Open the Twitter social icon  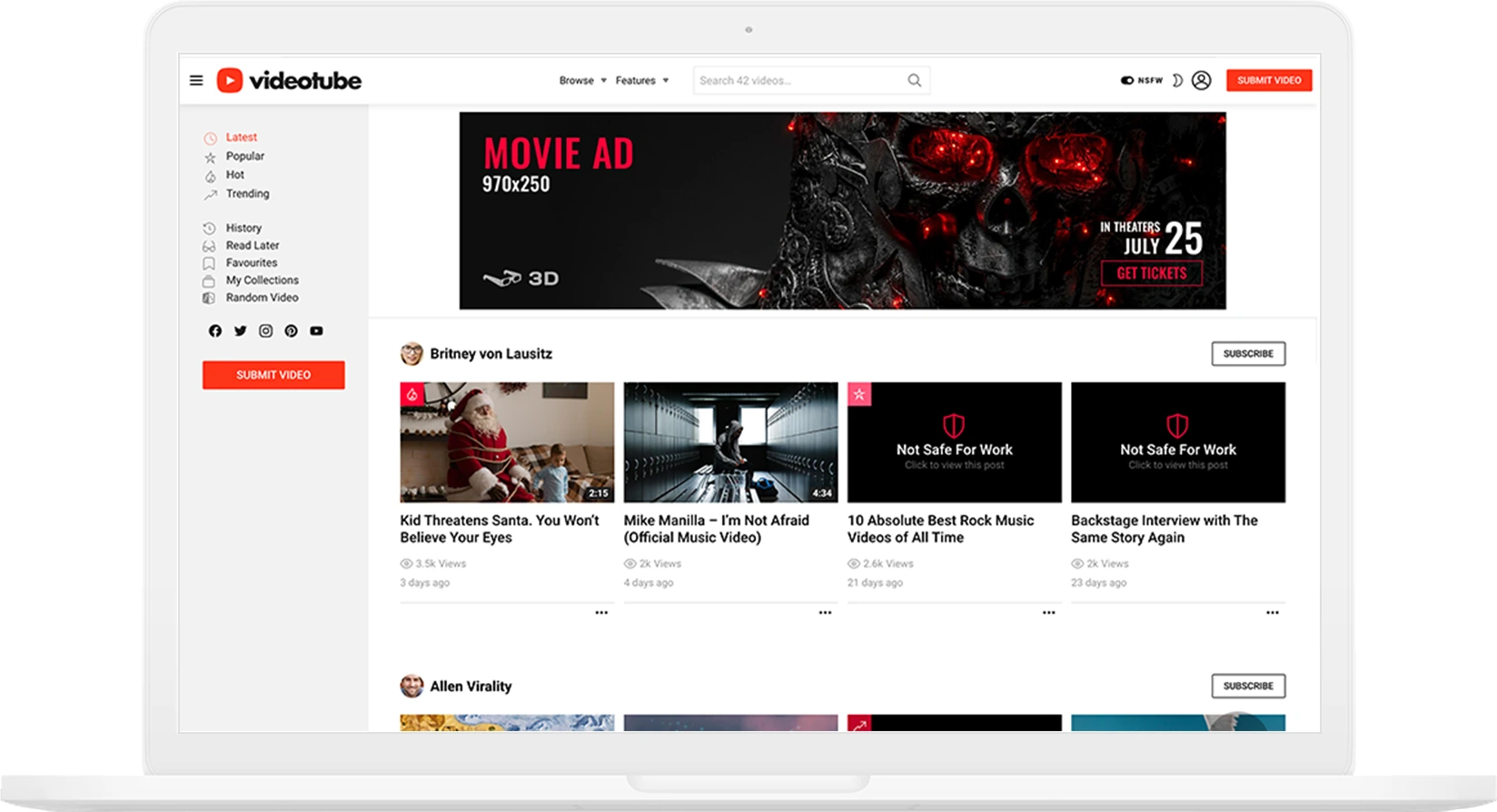[x=240, y=331]
